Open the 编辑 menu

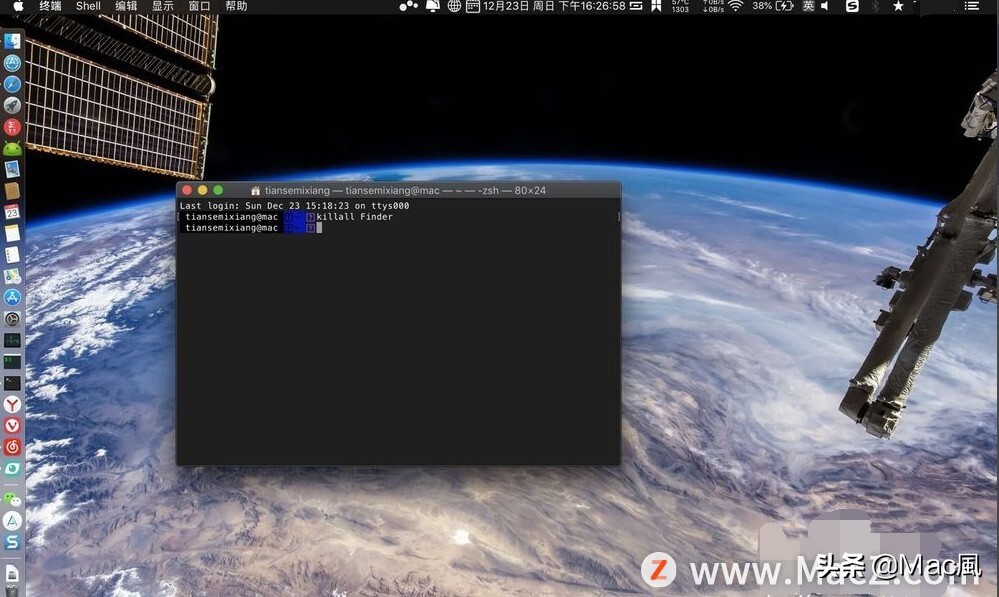tap(126, 6)
